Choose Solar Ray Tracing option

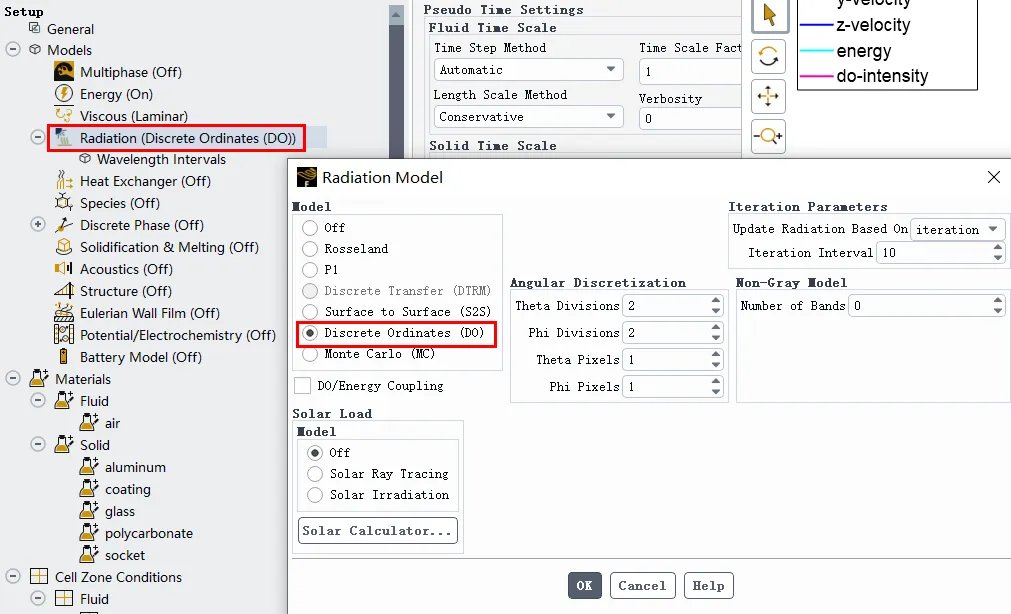[x=315, y=474]
